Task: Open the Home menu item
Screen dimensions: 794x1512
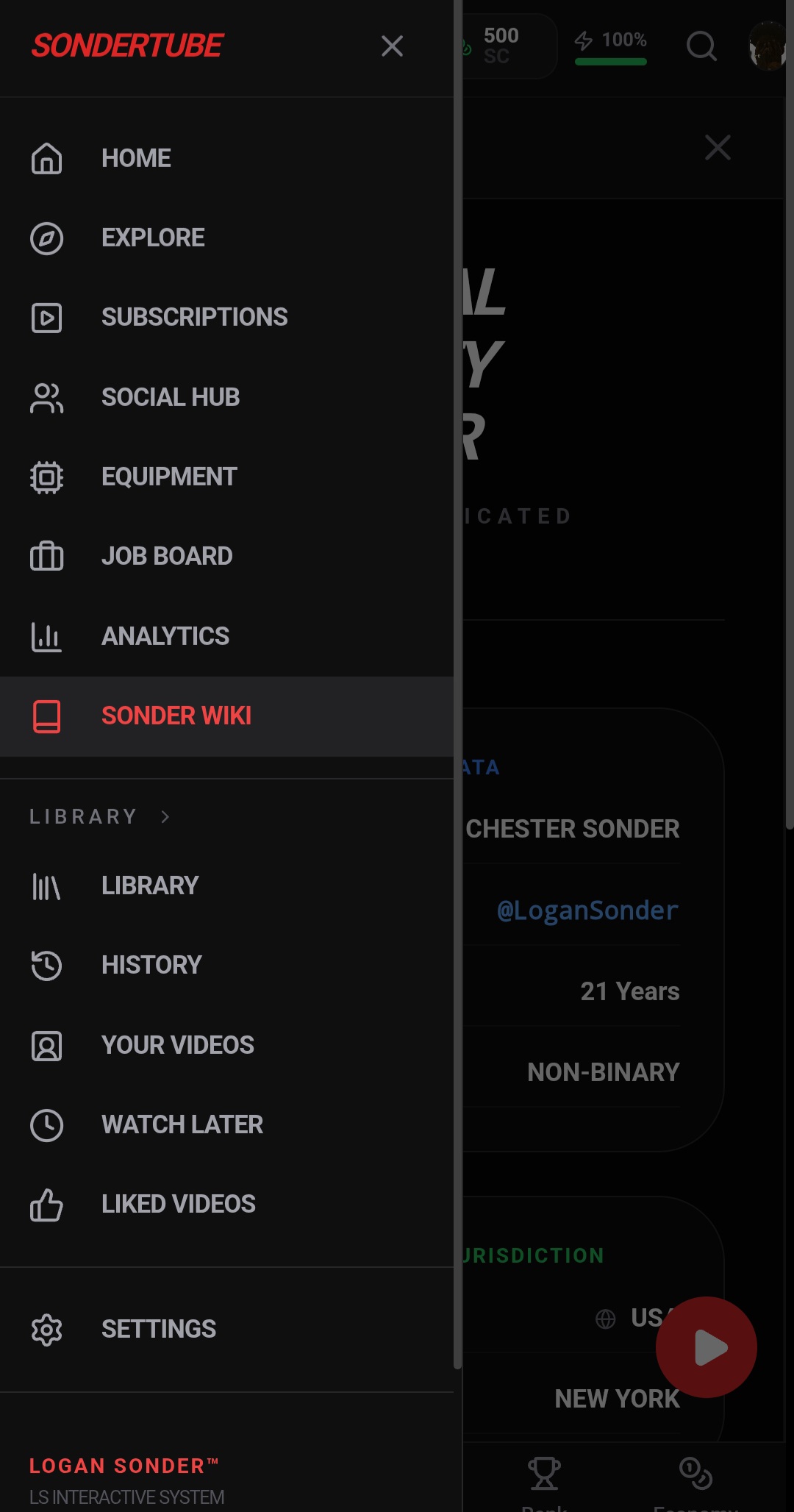Action: tap(136, 158)
